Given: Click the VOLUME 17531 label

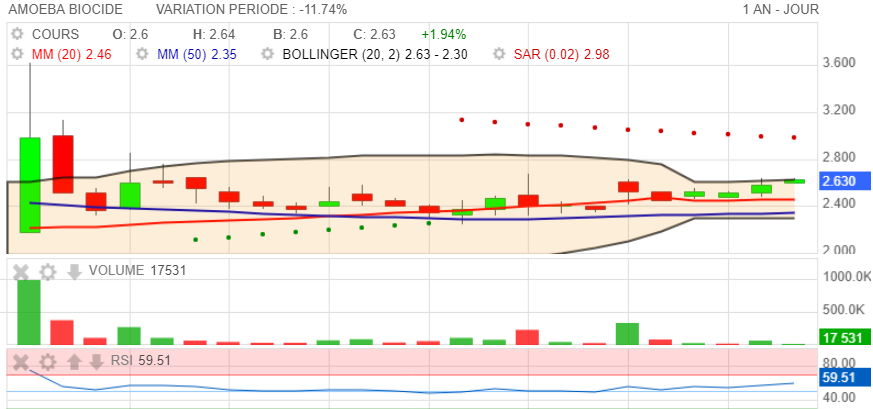Looking at the screenshot, I should 138,271.
